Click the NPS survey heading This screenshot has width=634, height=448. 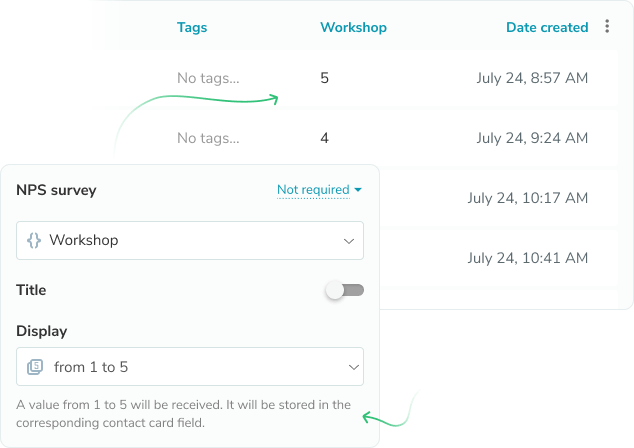coord(56,190)
